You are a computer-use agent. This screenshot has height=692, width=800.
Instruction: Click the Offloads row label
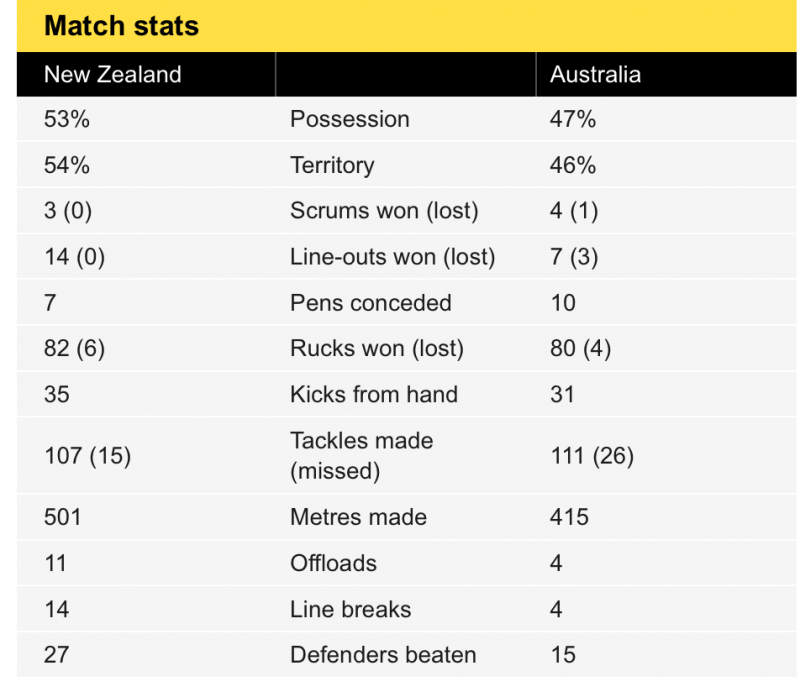pyautogui.click(x=333, y=563)
